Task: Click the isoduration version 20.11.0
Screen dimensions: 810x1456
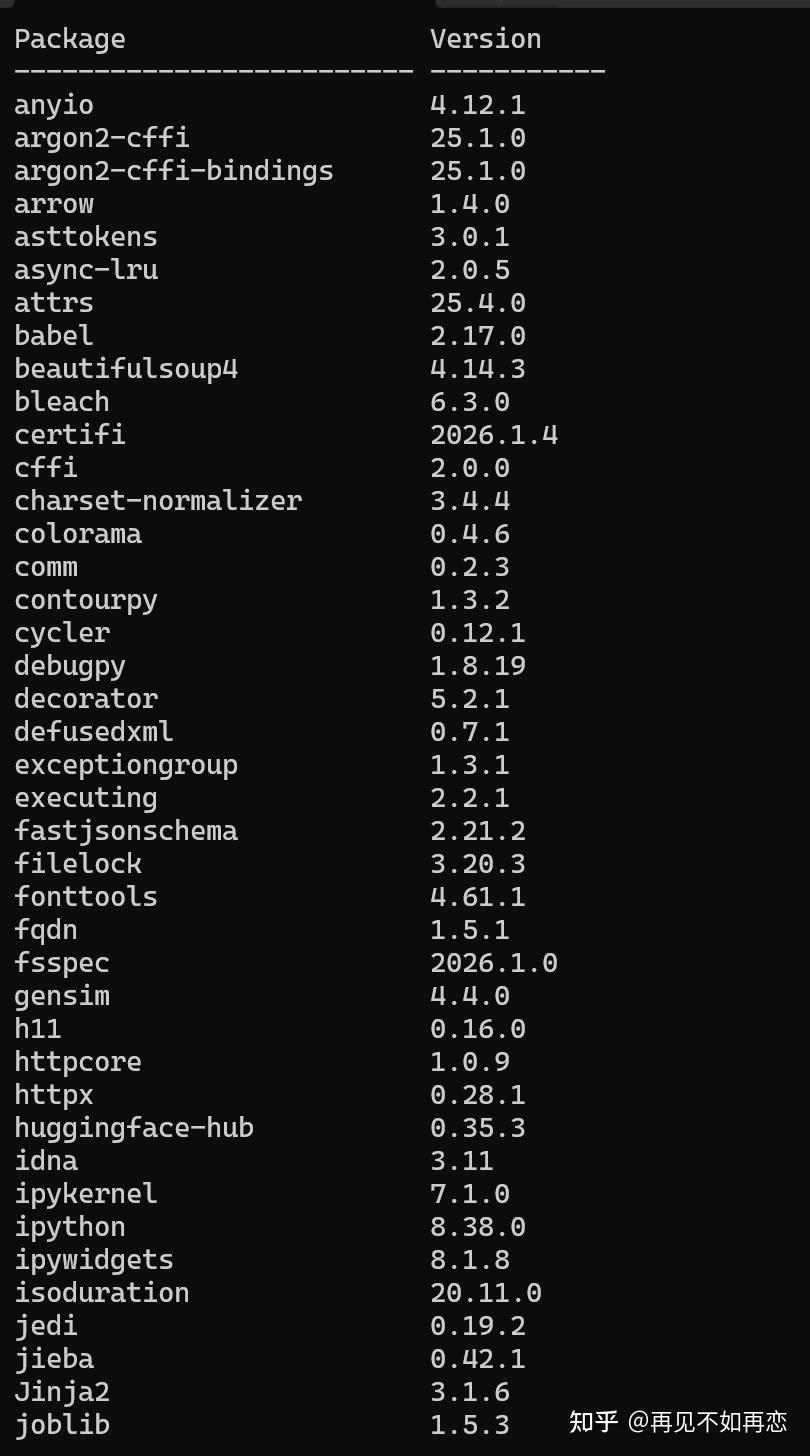Action: (486, 1293)
